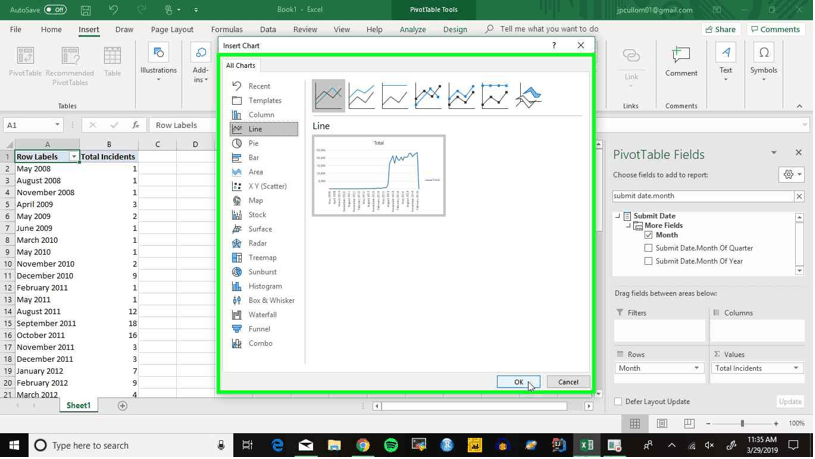Choose the Histogram chart category

click(264, 286)
